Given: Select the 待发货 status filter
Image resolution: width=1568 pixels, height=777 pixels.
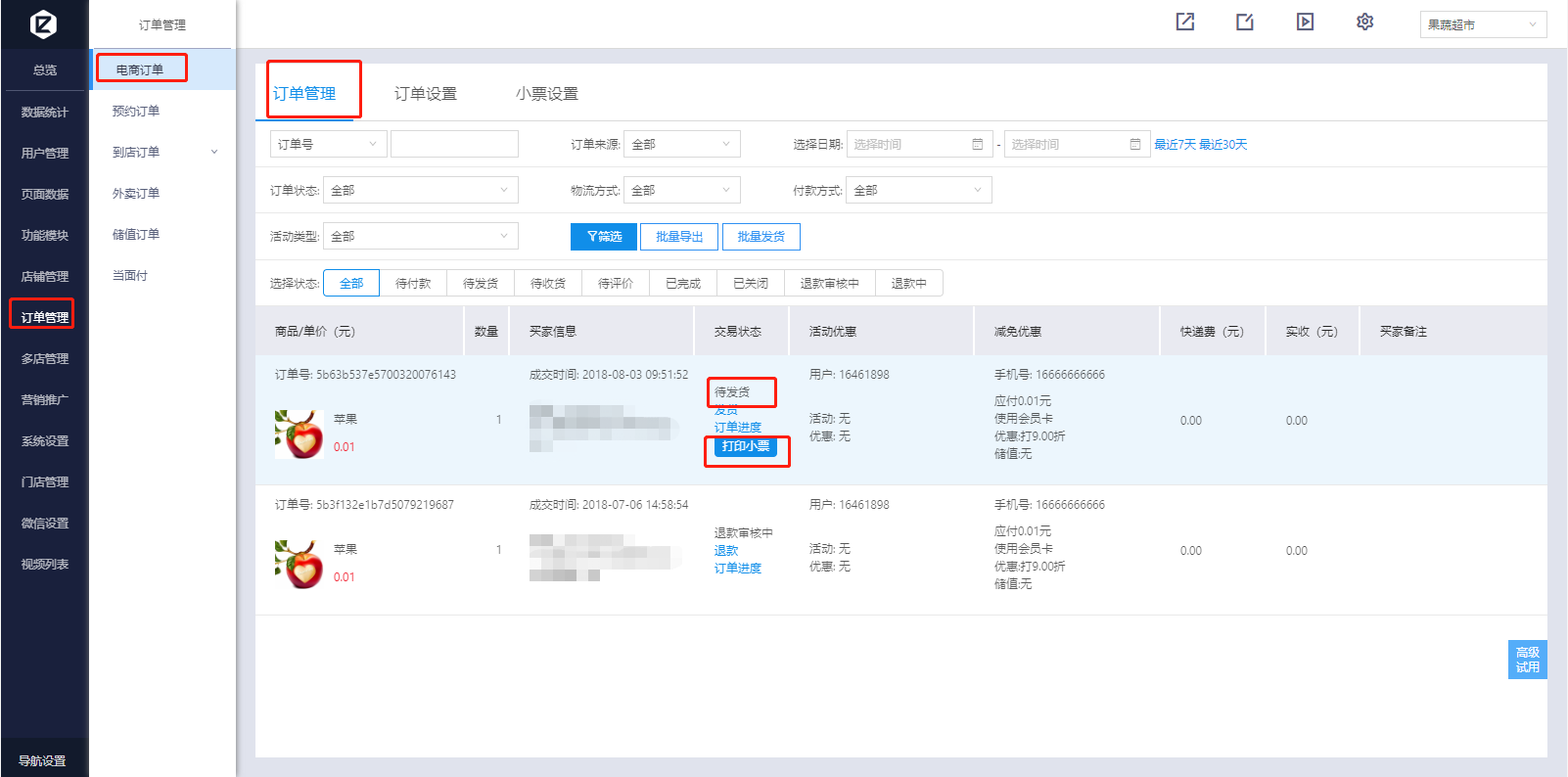Looking at the screenshot, I should pos(481,283).
